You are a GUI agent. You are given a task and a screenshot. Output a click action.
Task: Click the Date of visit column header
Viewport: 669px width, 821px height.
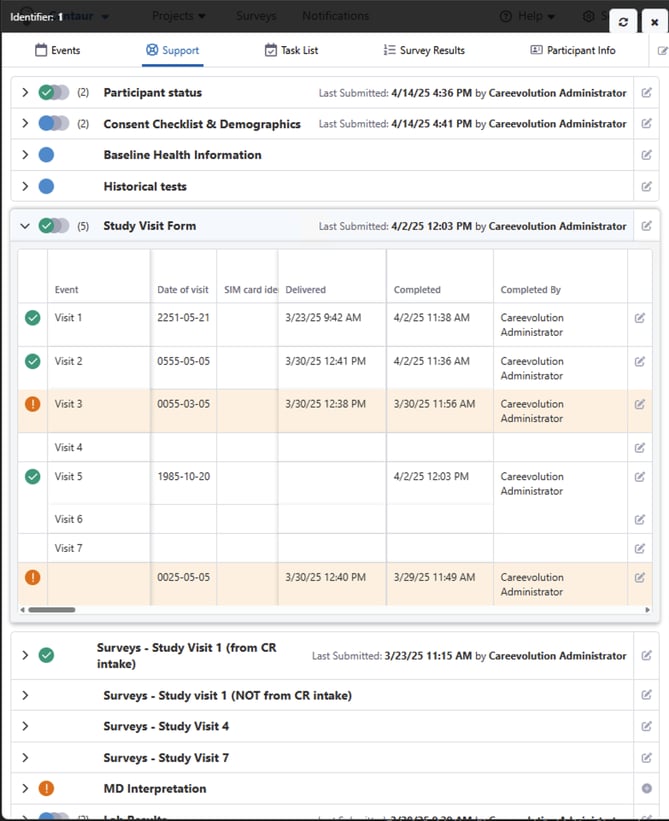click(x=183, y=290)
